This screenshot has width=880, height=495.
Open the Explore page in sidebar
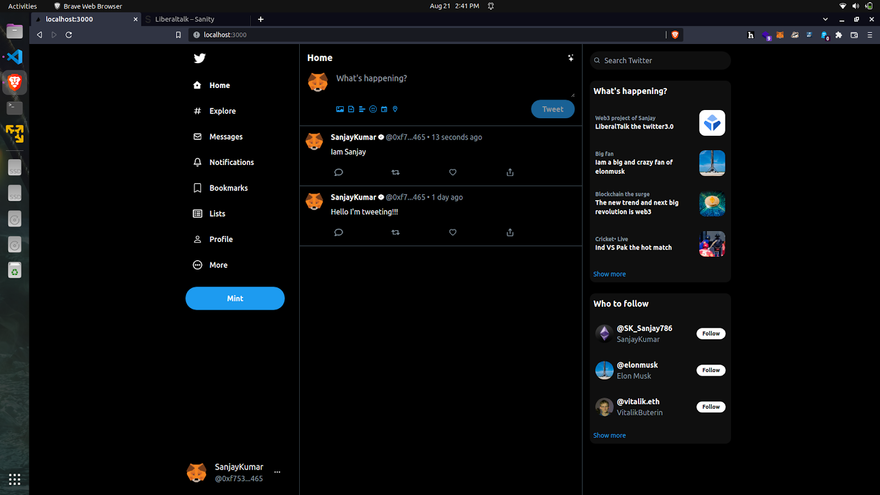[x=222, y=111]
